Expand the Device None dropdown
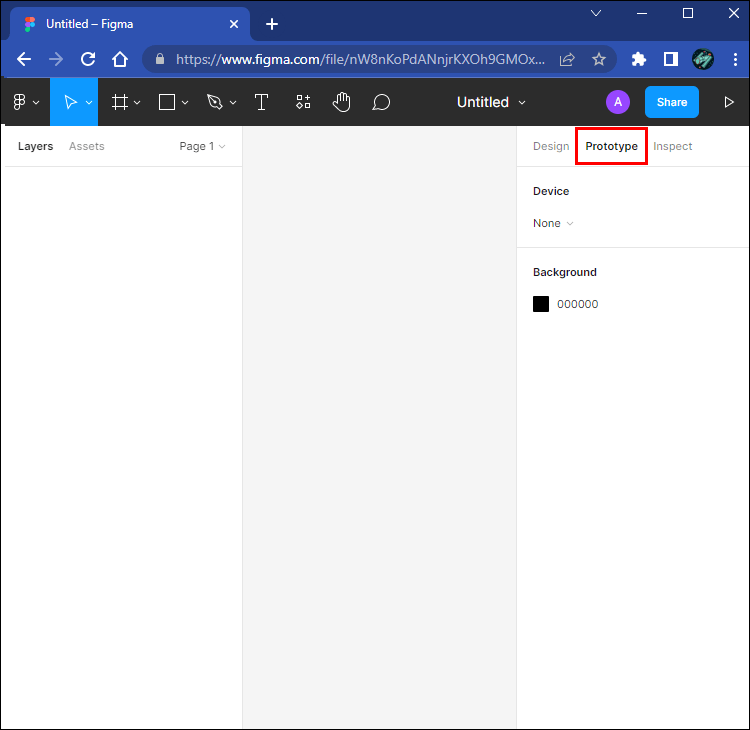Image resolution: width=750 pixels, height=730 pixels. click(x=553, y=223)
